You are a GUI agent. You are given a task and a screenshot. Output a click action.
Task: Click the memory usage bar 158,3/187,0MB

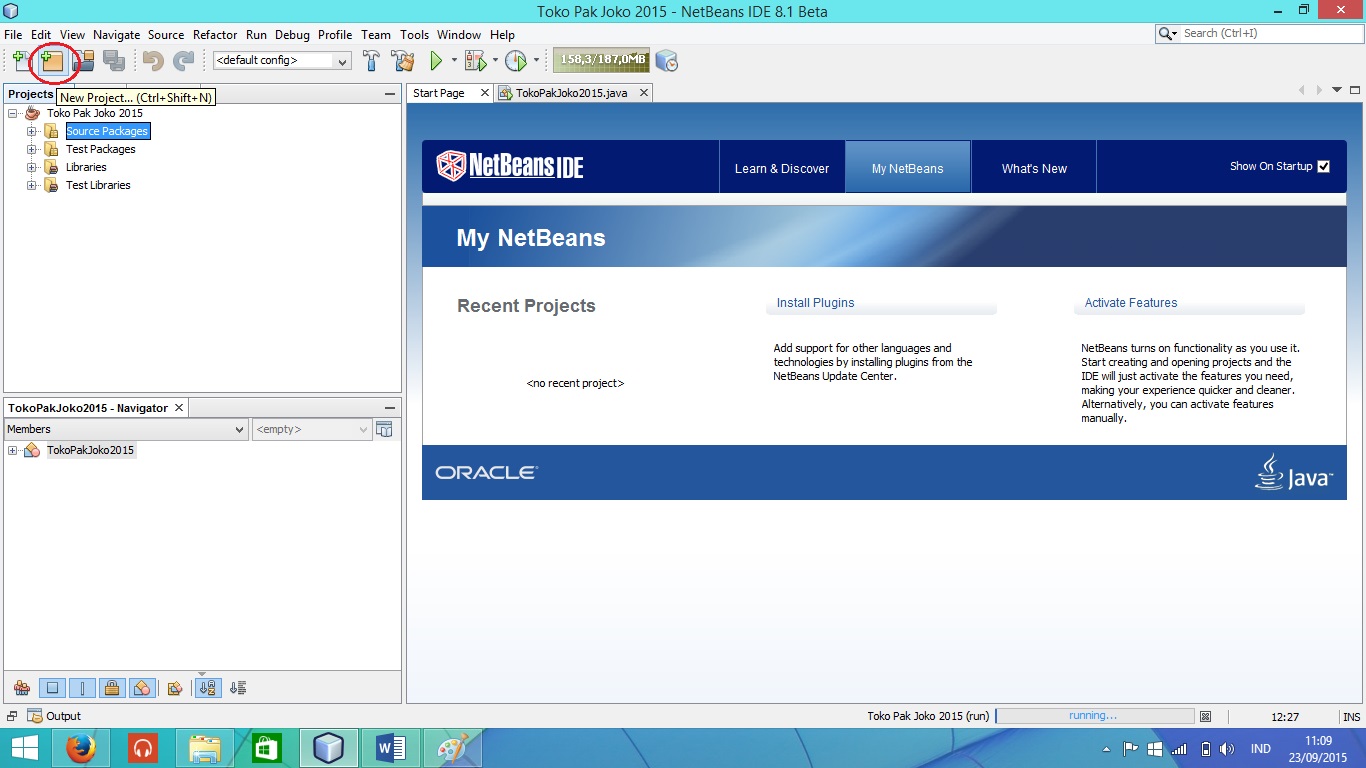pyautogui.click(x=601, y=61)
